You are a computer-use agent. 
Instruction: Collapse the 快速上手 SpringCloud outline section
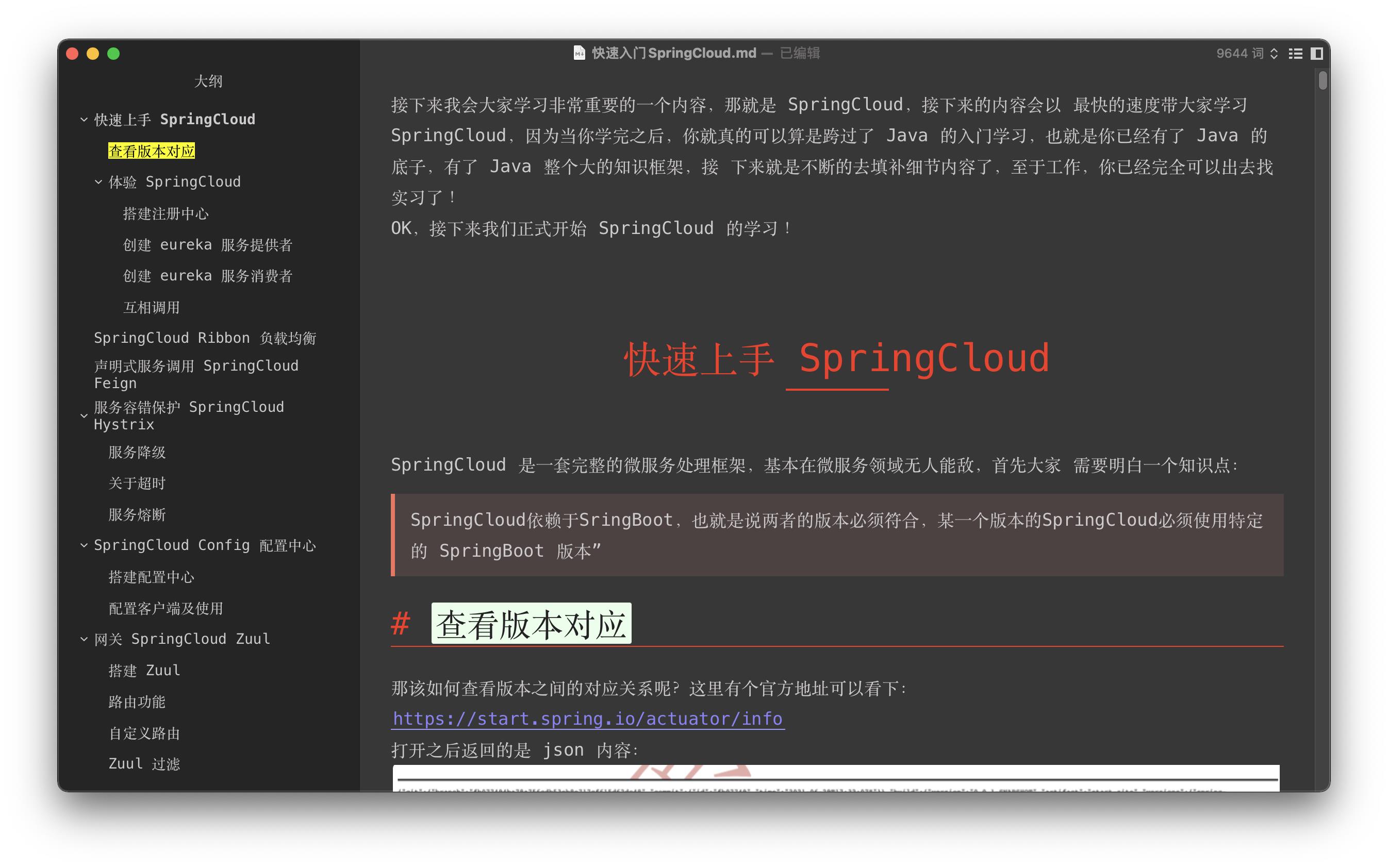(84, 120)
